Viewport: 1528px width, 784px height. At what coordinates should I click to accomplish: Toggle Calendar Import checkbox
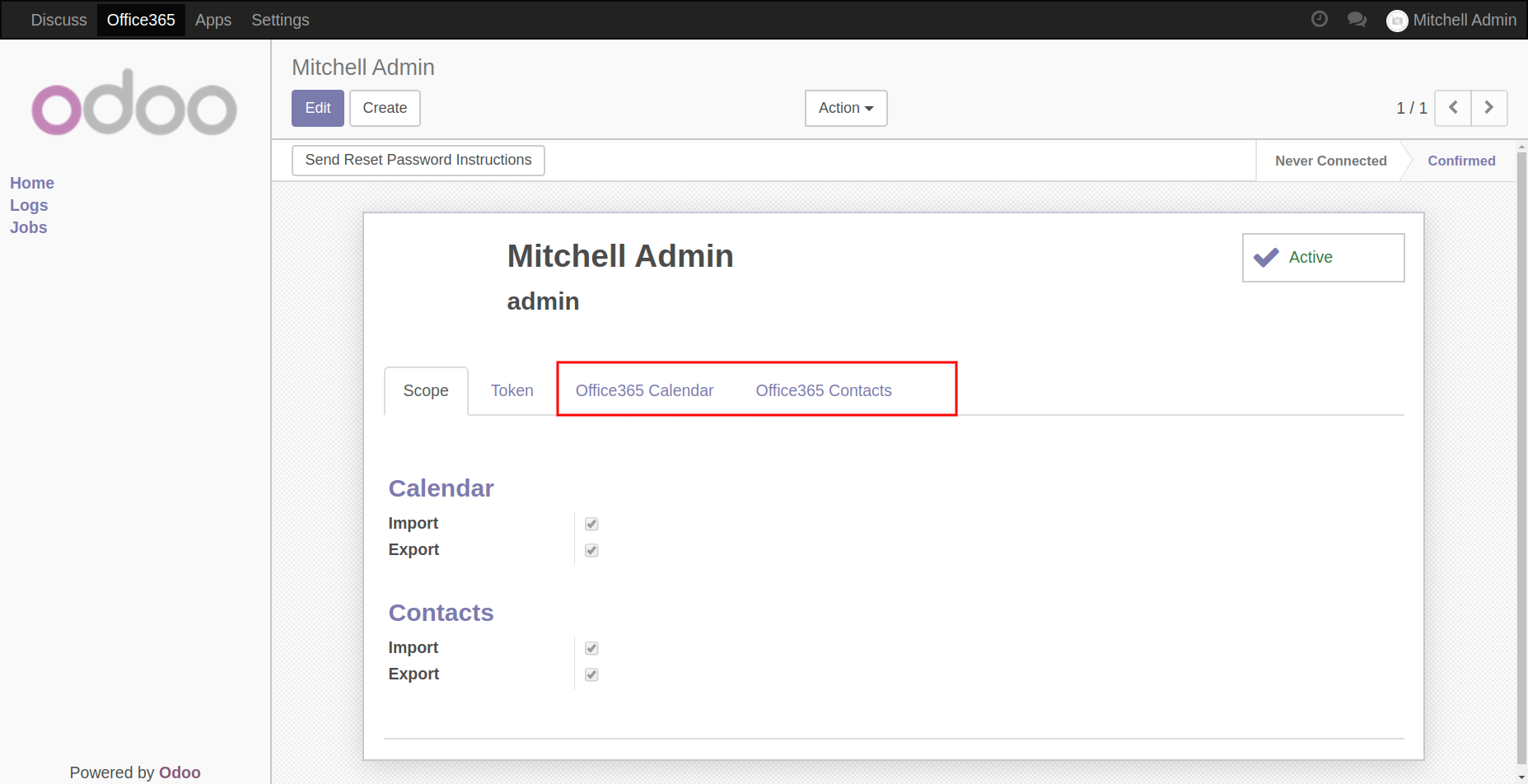tap(591, 524)
